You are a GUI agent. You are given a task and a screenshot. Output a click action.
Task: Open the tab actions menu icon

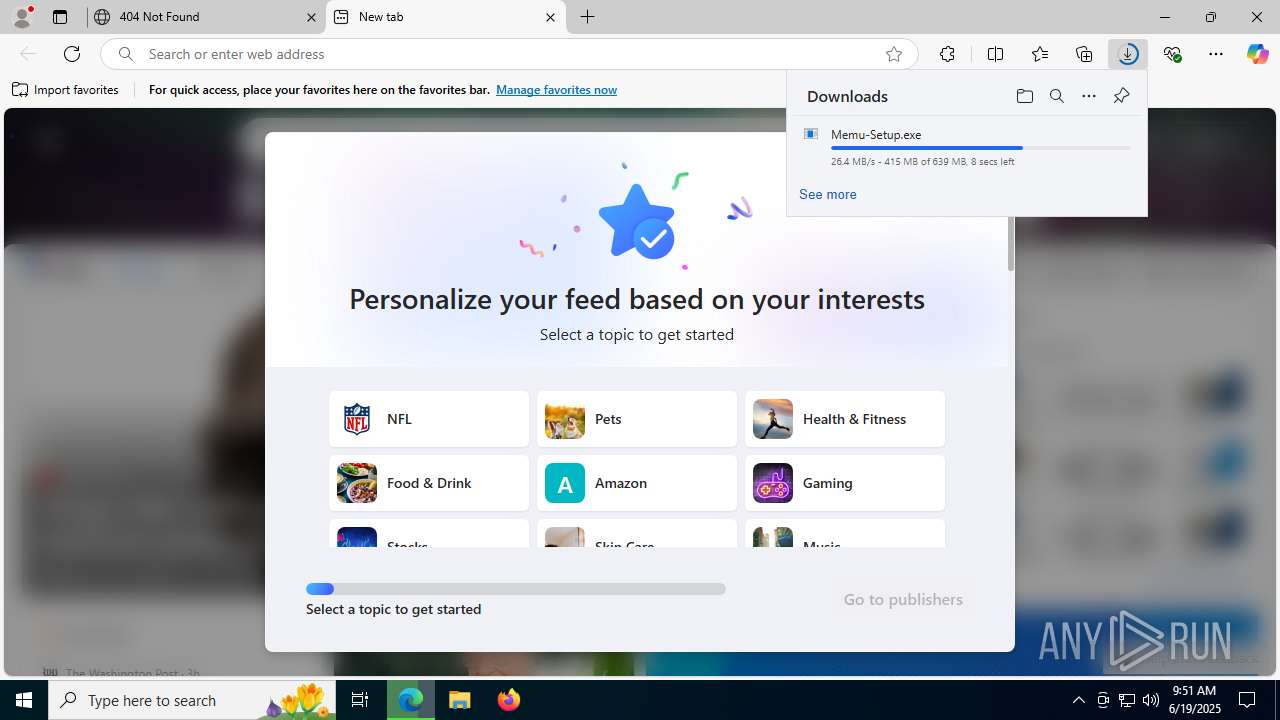point(60,17)
